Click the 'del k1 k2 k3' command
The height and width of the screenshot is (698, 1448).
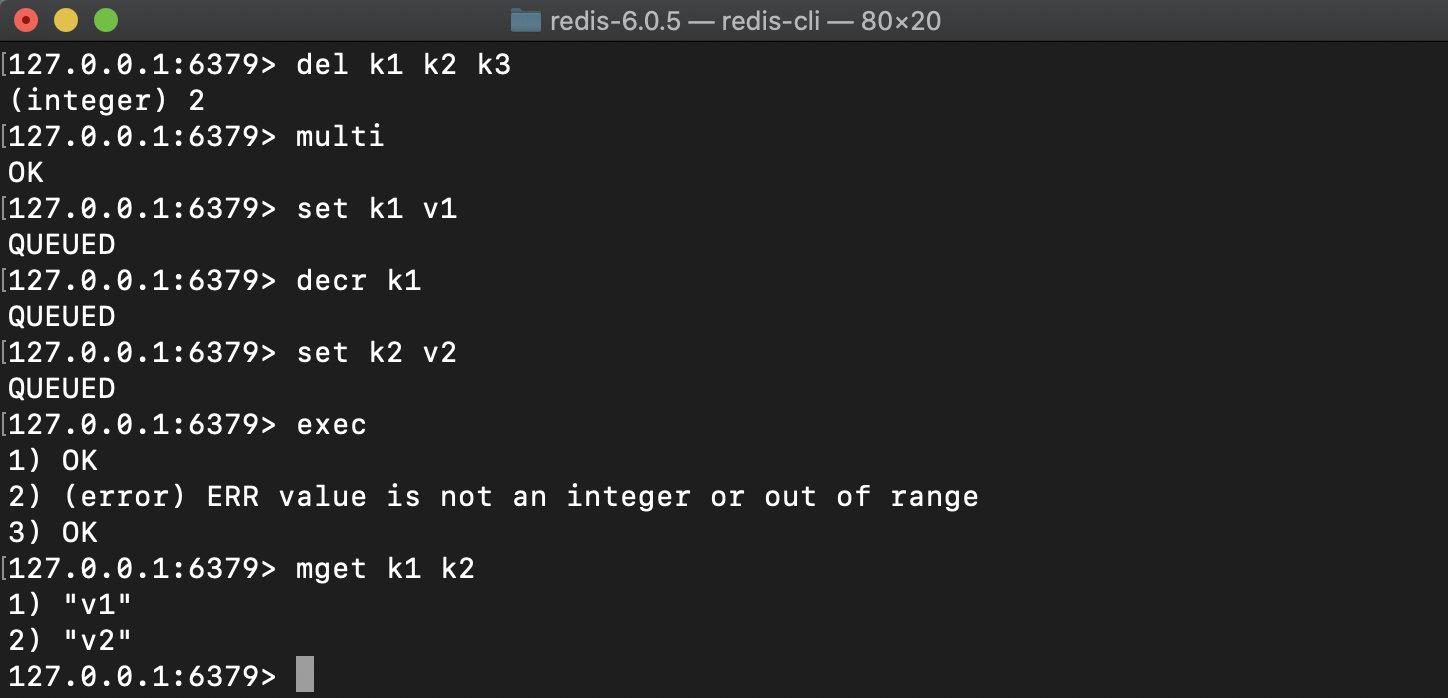403,64
